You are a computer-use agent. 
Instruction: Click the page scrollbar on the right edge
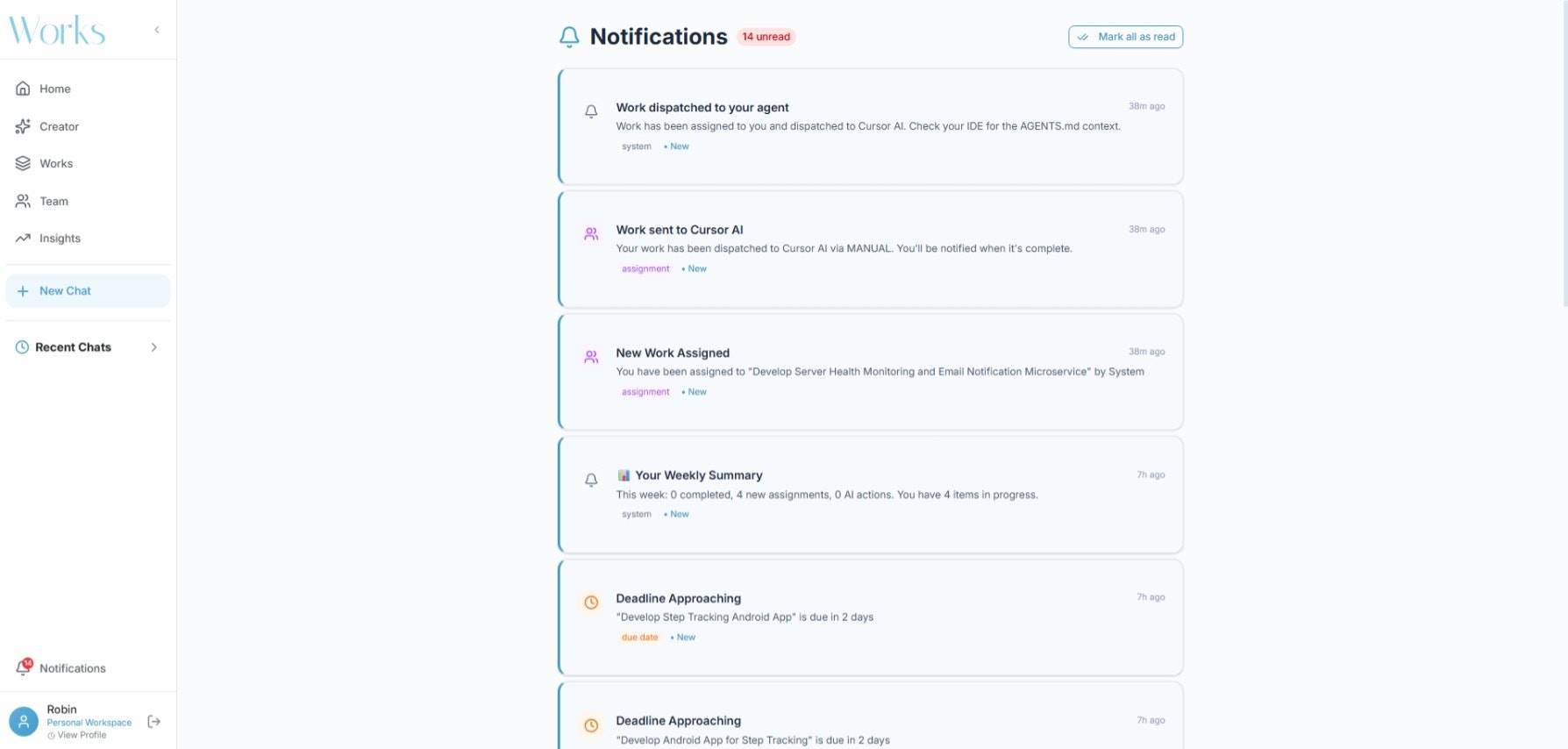point(1564,153)
